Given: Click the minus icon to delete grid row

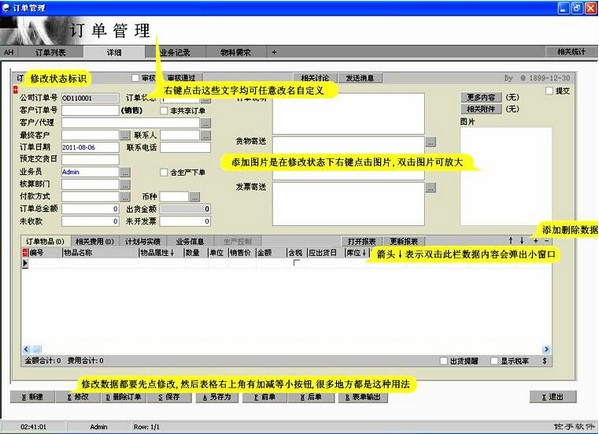Looking at the screenshot, I should pos(547,241).
